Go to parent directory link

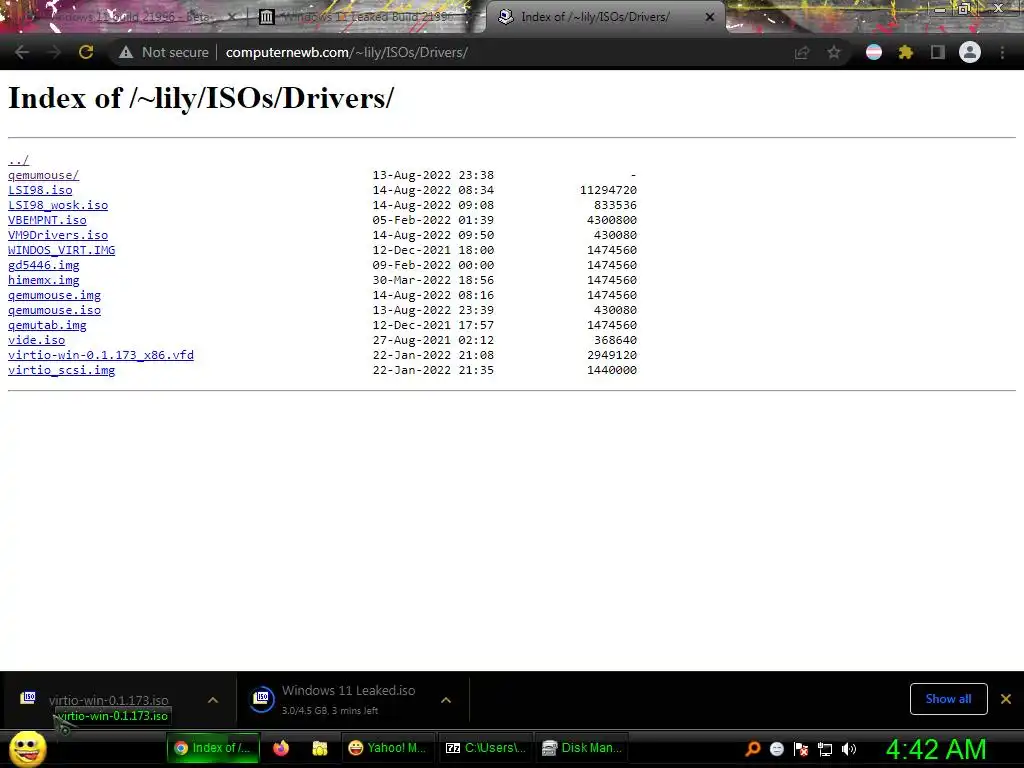tap(18, 160)
